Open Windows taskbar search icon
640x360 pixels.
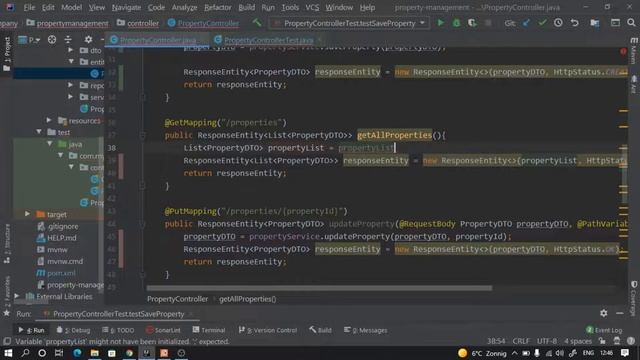[x=25, y=353]
